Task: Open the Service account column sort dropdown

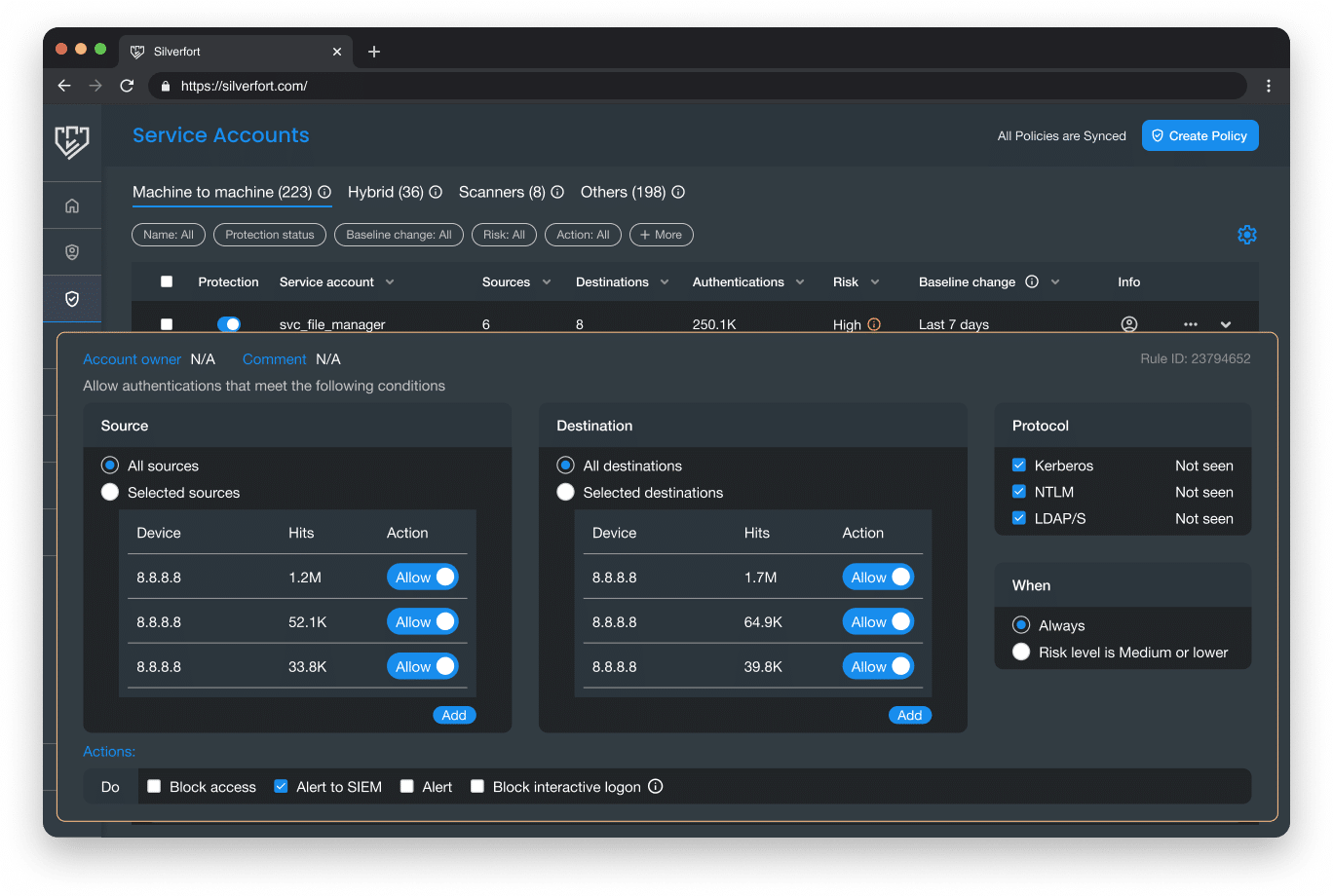Action: coord(390,281)
